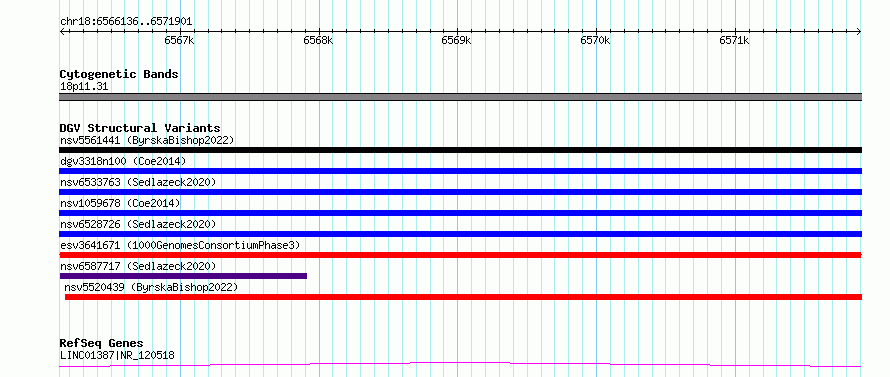Click the nsv6587717 purple variant bar
Viewport: 890px width, 377px height.
[x=183, y=276]
